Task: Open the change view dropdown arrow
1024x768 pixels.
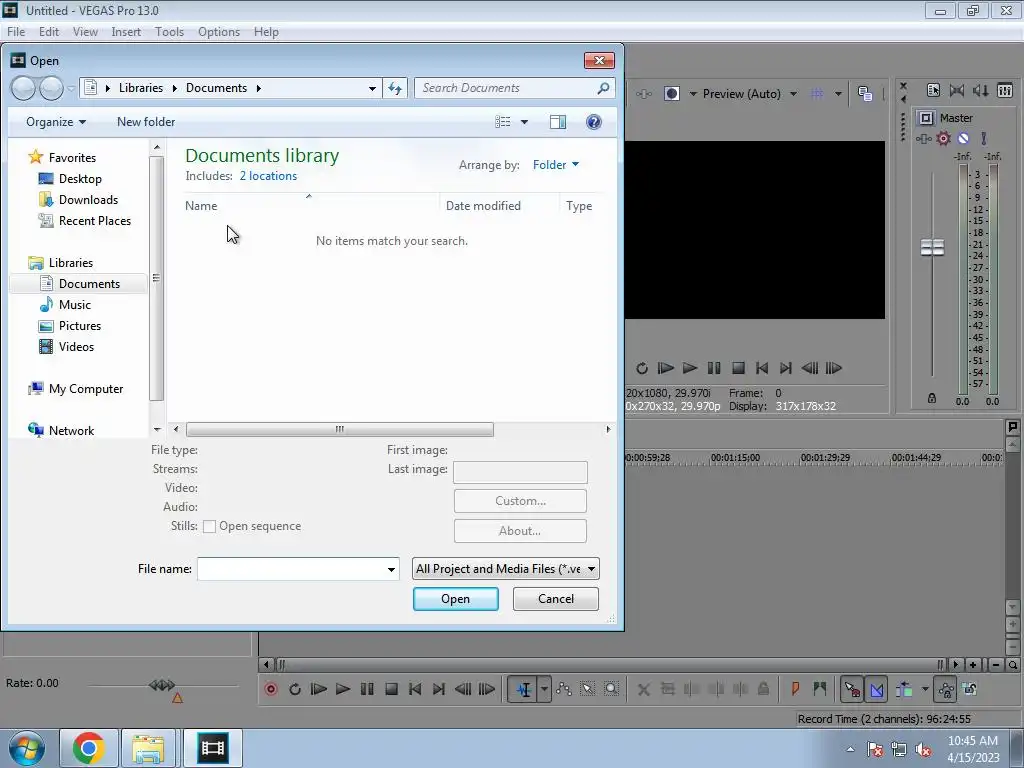Action: 524,122
